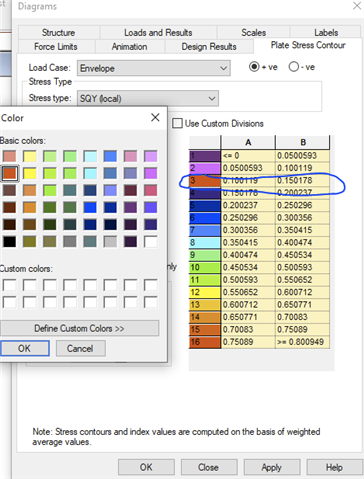Click Define Custom Colors button

click(x=79, y=328)
